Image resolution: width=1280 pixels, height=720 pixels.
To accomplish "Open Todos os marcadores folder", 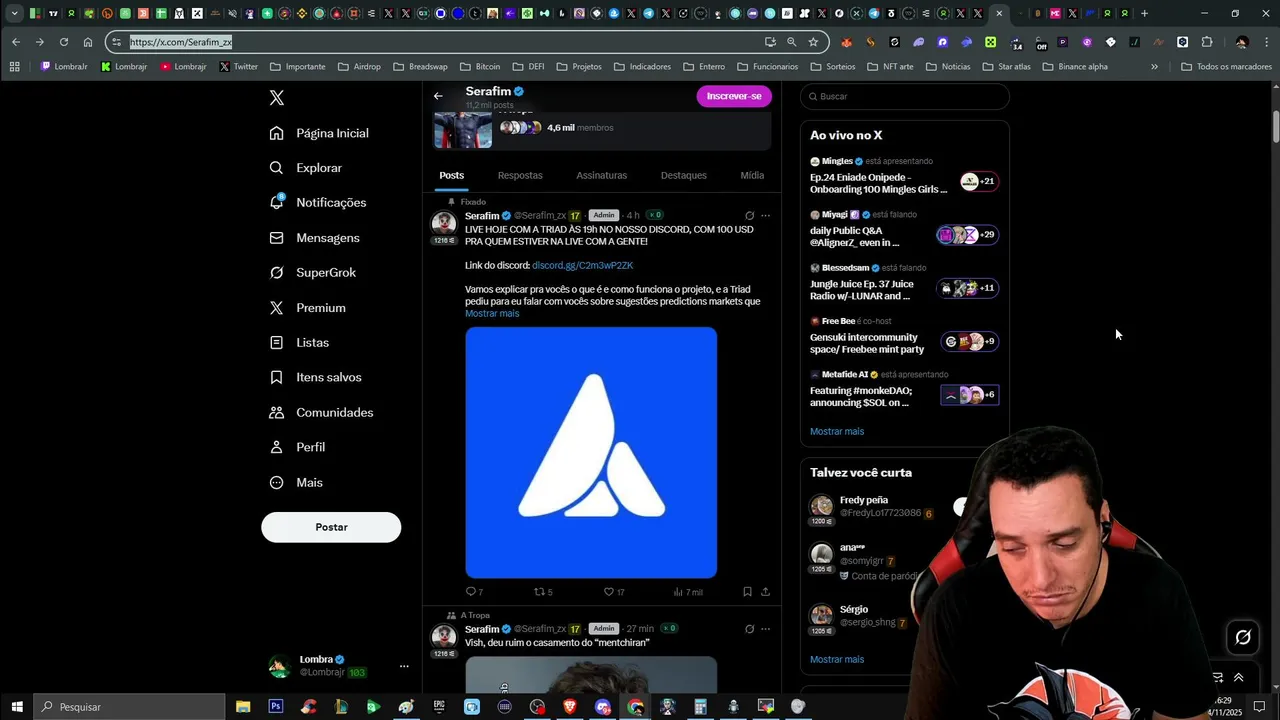I will (1226, 67).
